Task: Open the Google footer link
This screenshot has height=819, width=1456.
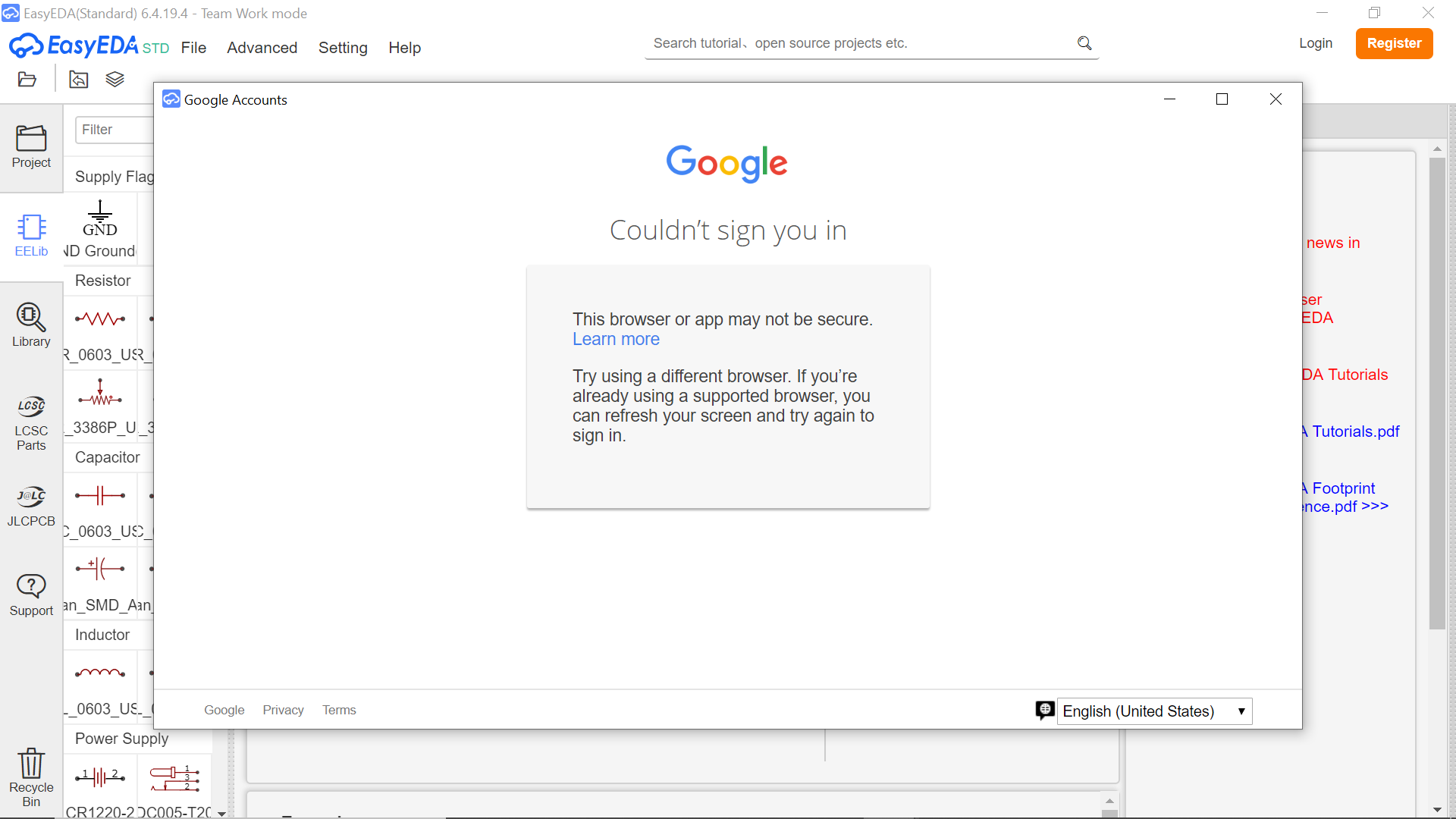Action: click(224, 710)
